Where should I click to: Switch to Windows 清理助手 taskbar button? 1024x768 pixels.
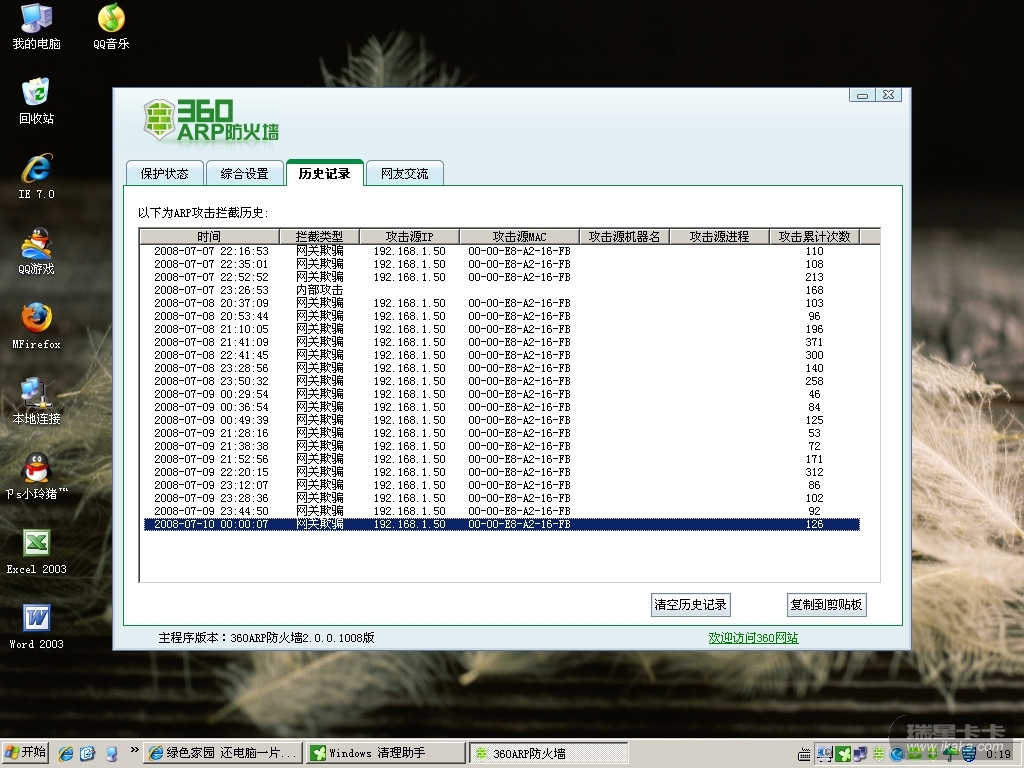pyautogui.click(x=385, y=753)
